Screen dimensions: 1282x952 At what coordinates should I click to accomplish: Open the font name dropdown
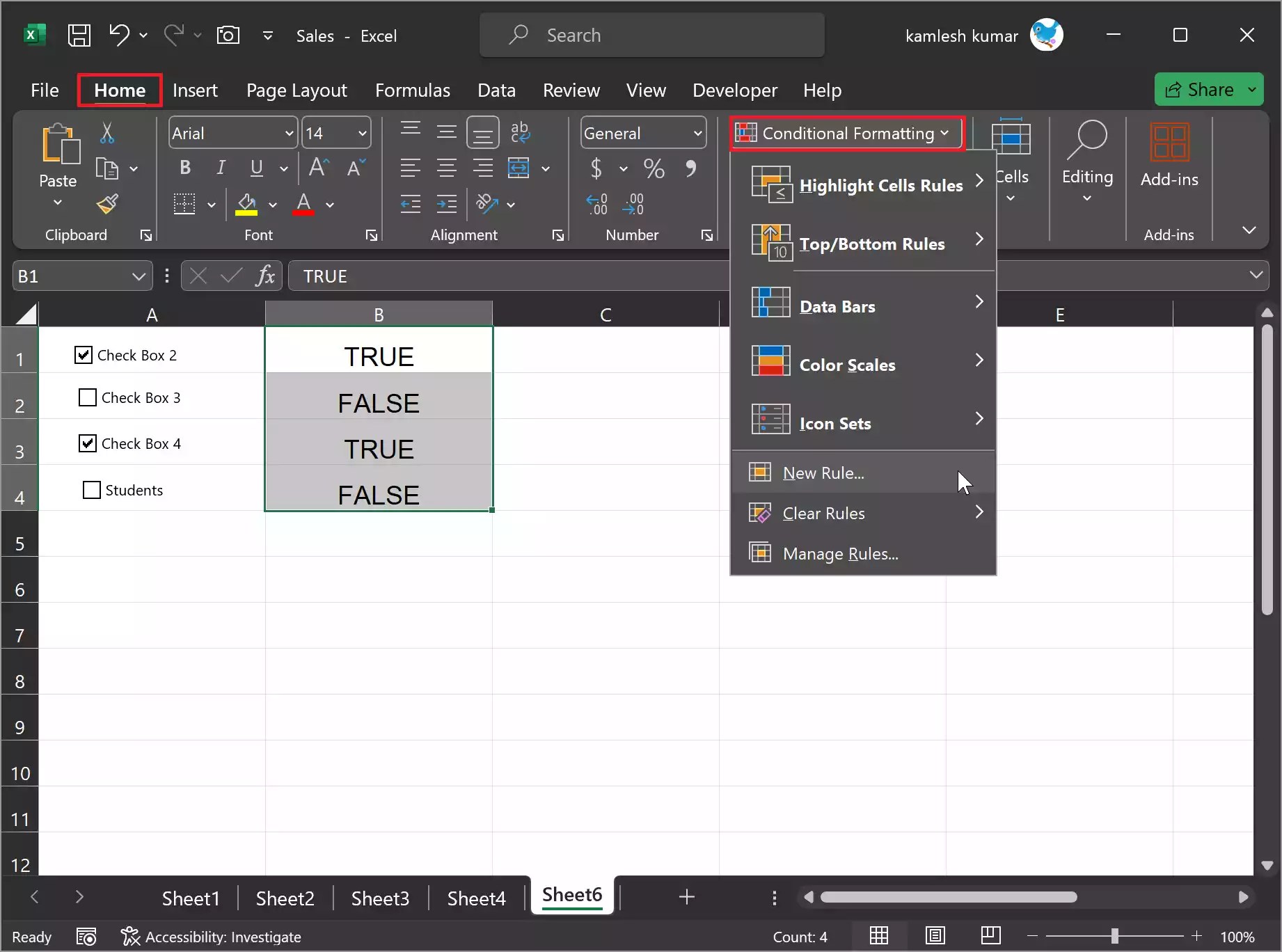click(x=290, y=133)
